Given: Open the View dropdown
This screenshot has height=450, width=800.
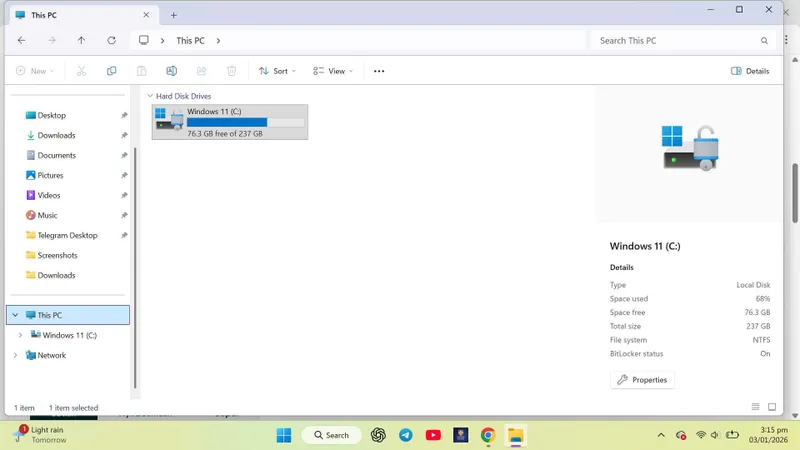Looking at the screenshot, I should [333, 71].
